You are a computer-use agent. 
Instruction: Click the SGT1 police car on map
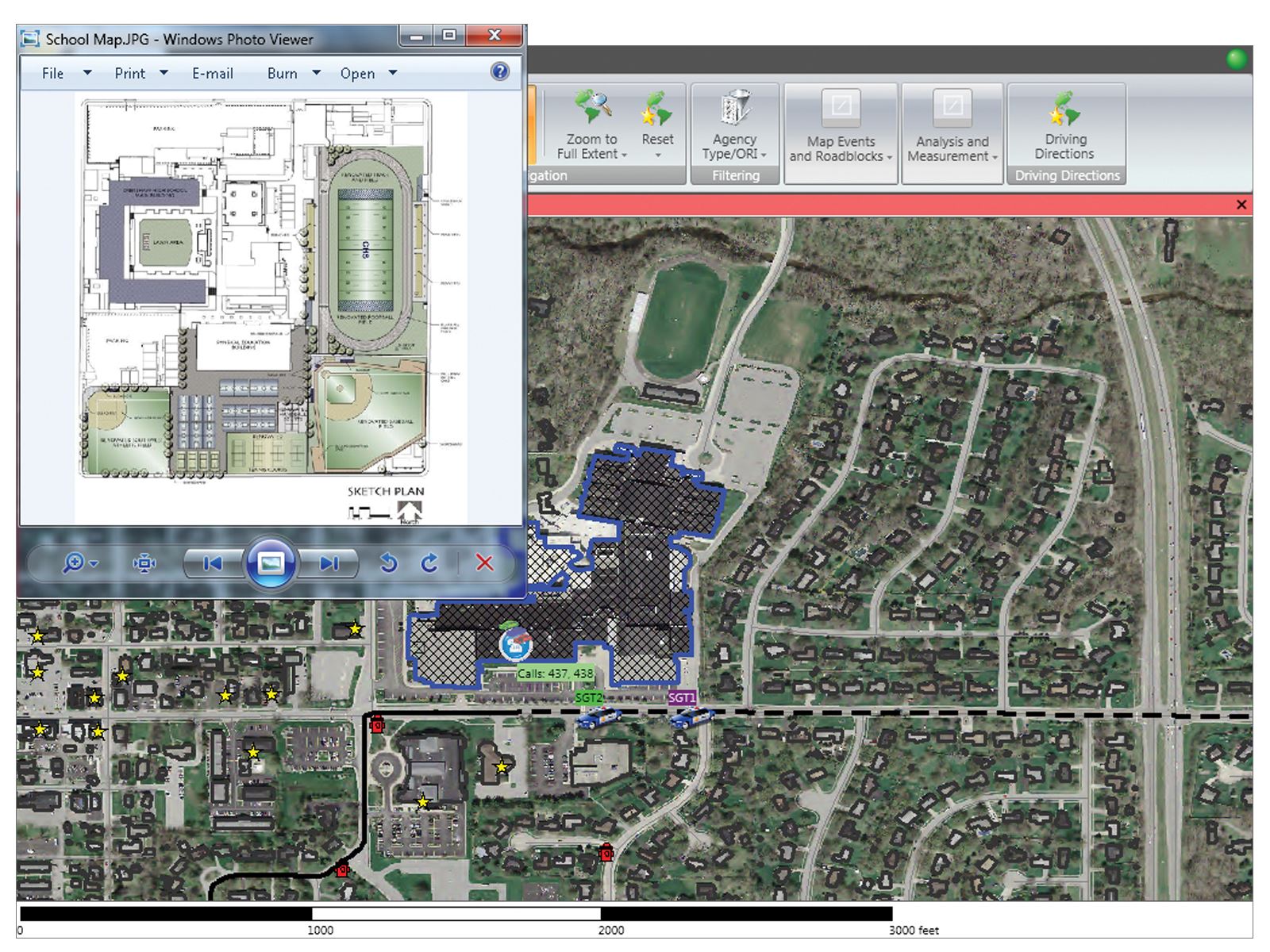point(688,718)
